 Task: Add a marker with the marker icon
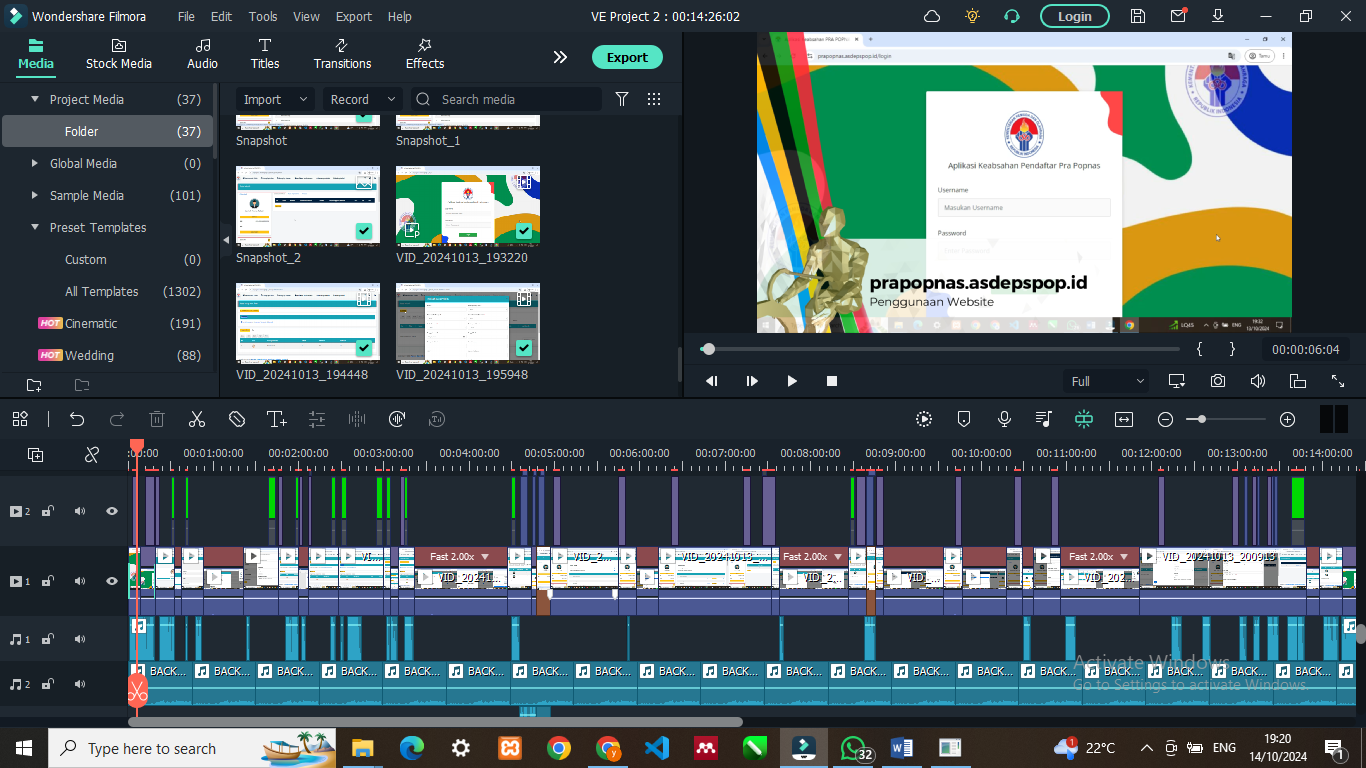tap(964, 419)
